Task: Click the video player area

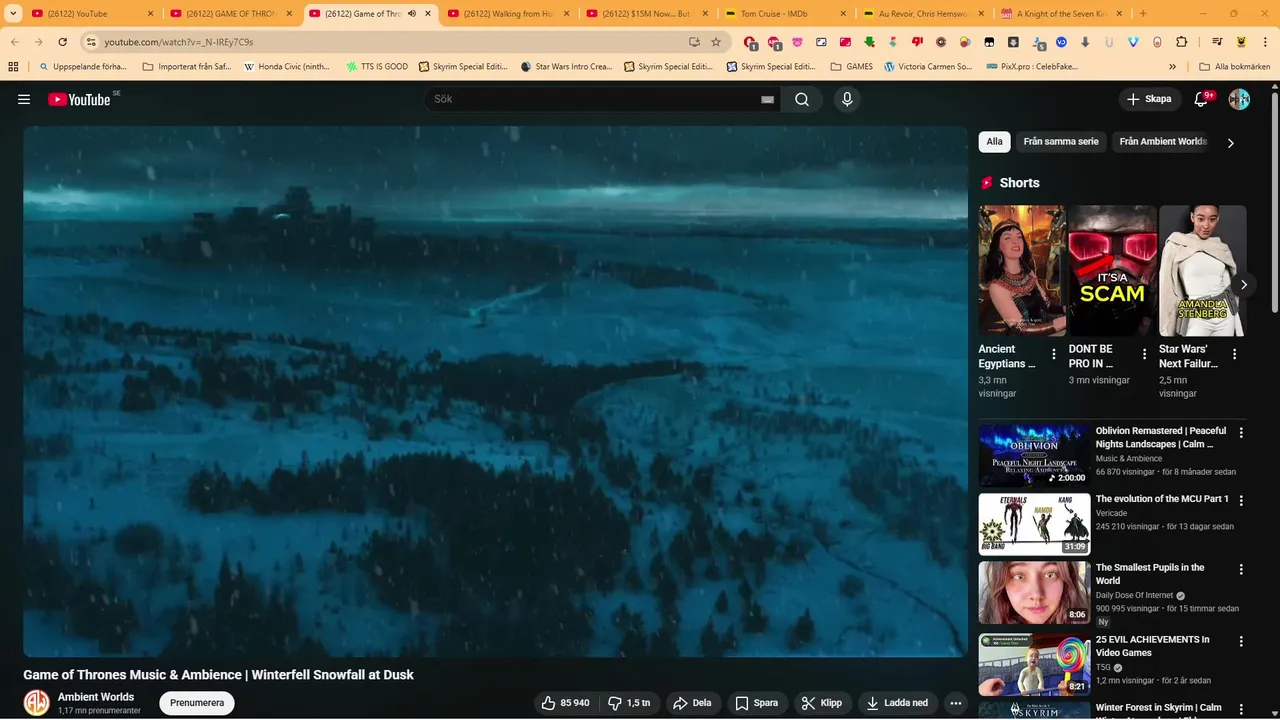Action: (x=495, y=391)
